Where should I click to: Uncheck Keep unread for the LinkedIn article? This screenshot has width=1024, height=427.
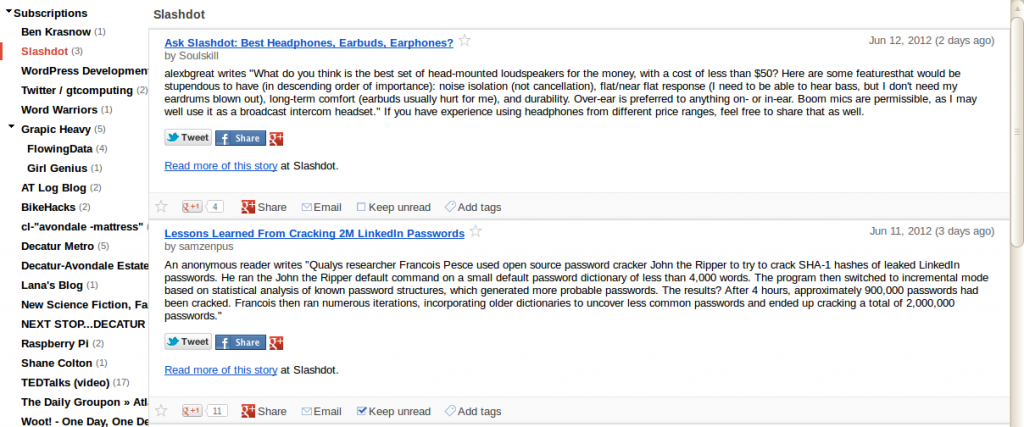361,411
